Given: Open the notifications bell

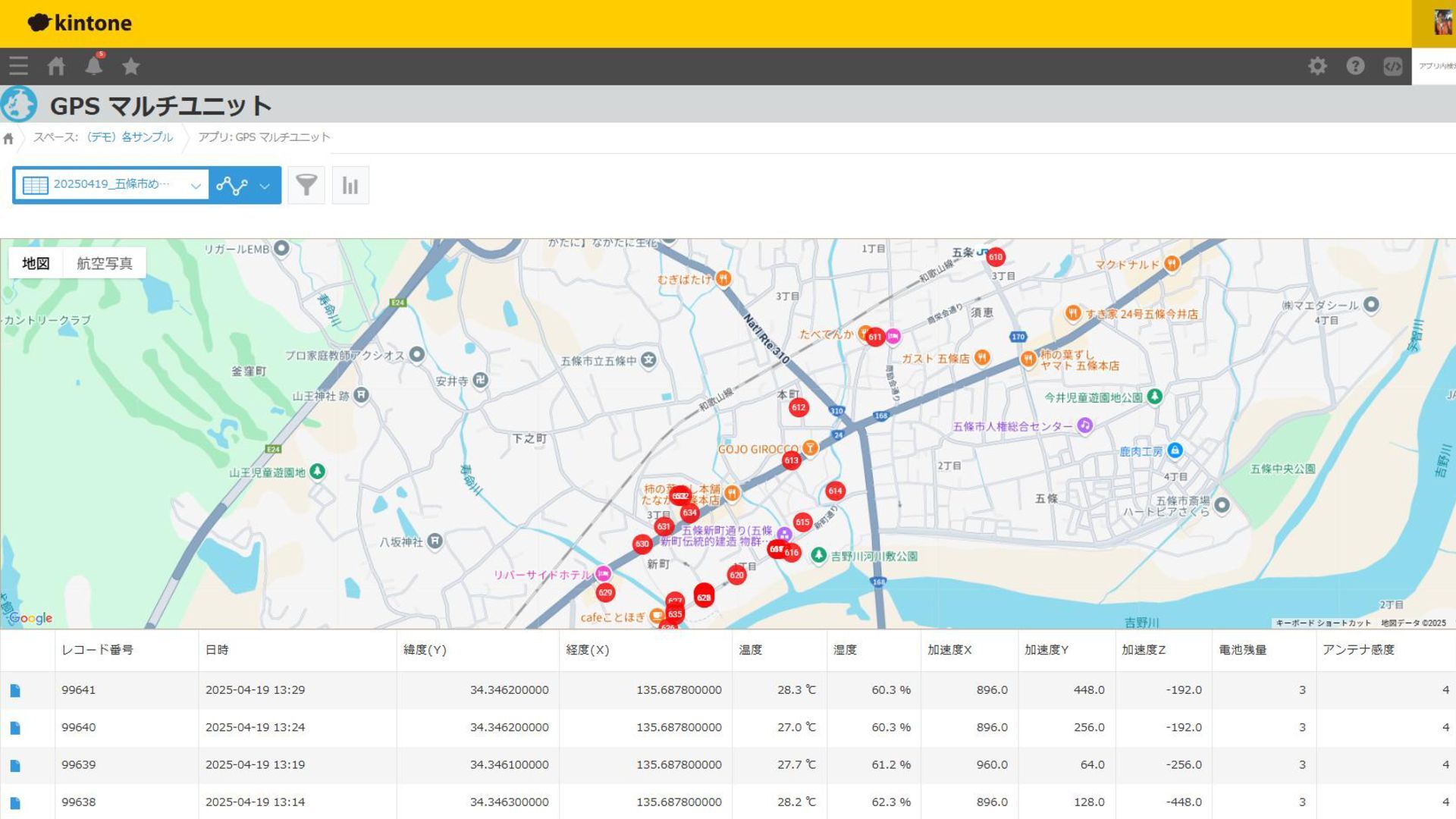Looking at the screenshot, I should point(93,66).
